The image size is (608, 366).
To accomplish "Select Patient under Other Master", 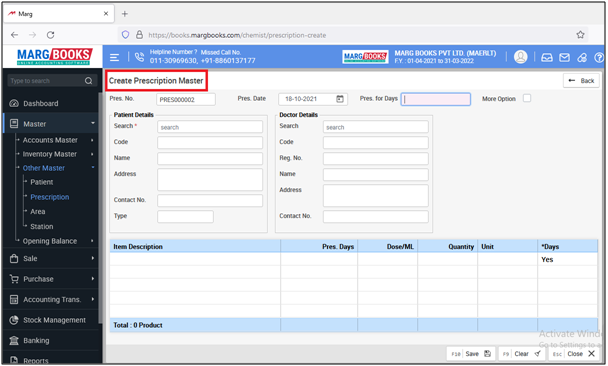I will click(41, 182).
